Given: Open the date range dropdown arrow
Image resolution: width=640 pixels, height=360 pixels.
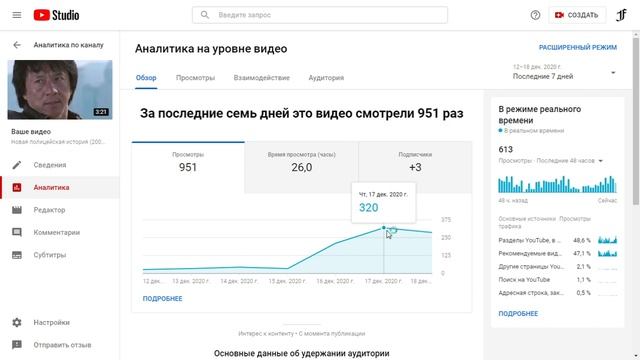Looking at the screenshot, I should coord(613,73).
